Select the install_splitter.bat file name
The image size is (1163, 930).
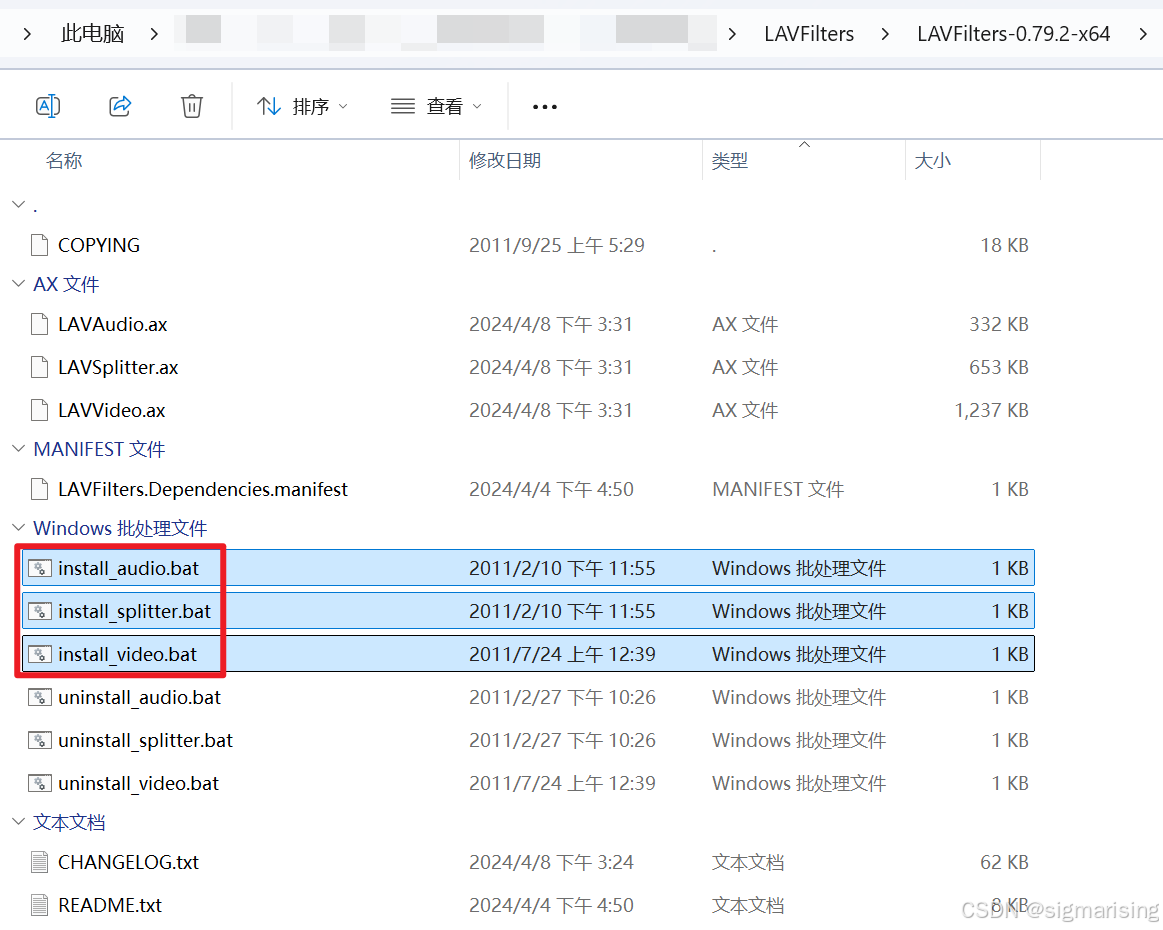[x=134, y=612]
